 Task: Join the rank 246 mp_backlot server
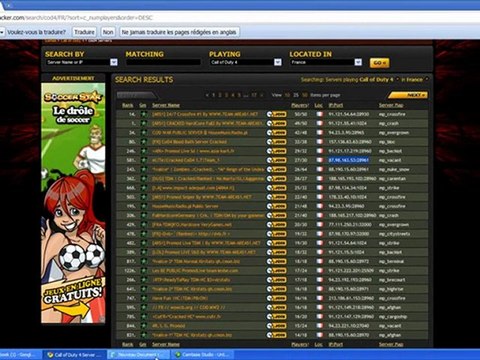[x=276, y=151]
